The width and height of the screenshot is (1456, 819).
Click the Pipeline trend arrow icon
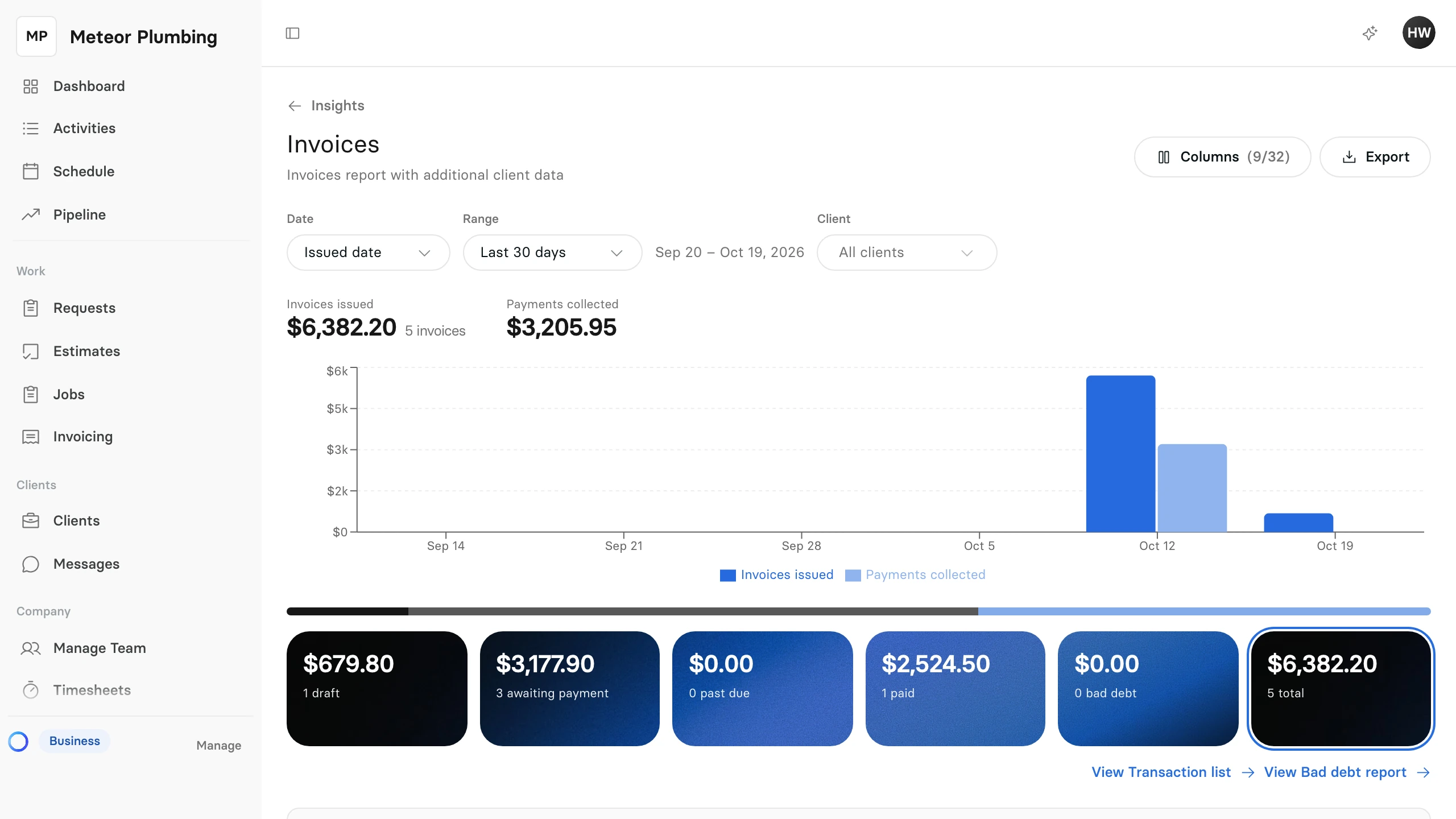point(30,214)
